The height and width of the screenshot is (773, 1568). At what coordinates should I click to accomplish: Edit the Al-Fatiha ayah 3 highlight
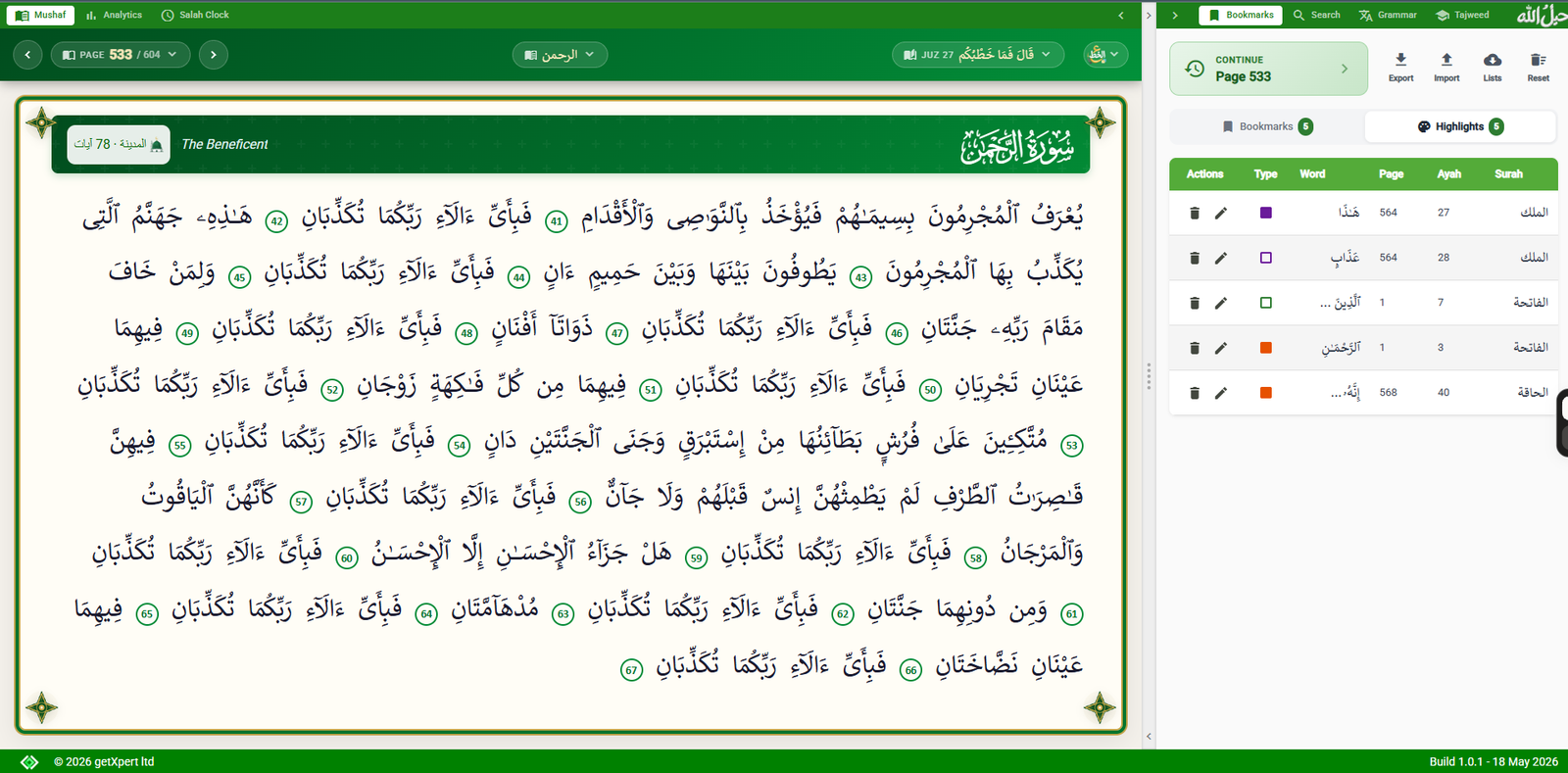pyautogui.click(x=1221, y=348)
